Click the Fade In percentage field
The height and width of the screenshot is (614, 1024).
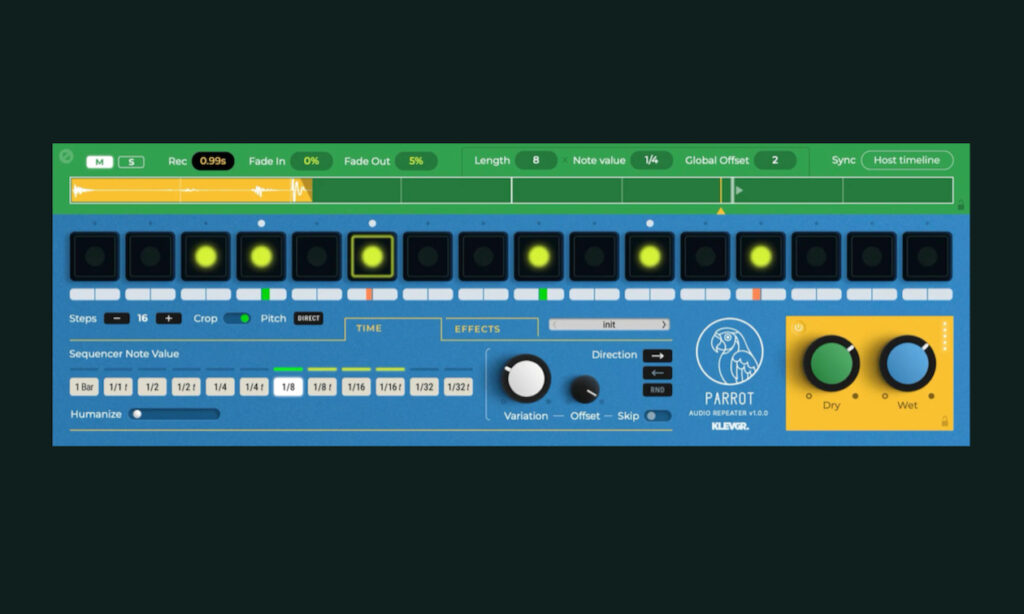coord(311,161)
